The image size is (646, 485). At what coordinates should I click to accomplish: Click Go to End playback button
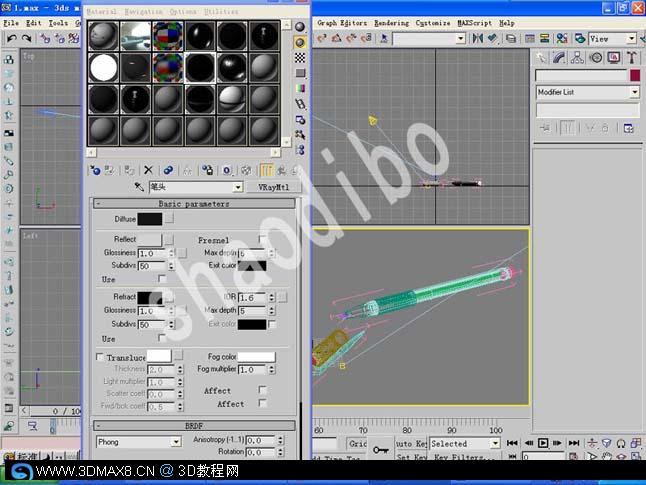pyautogui.click(x=574, y=443)
